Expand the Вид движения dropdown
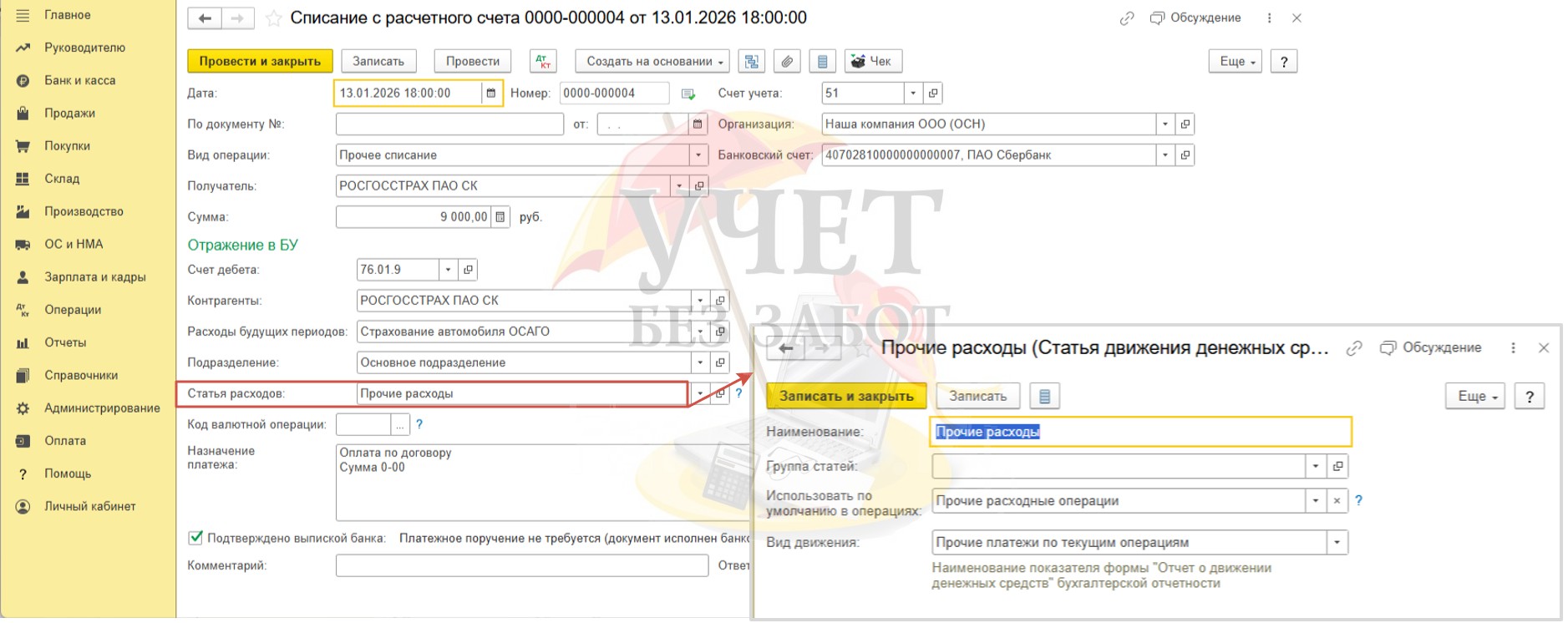 [1337, 542]
